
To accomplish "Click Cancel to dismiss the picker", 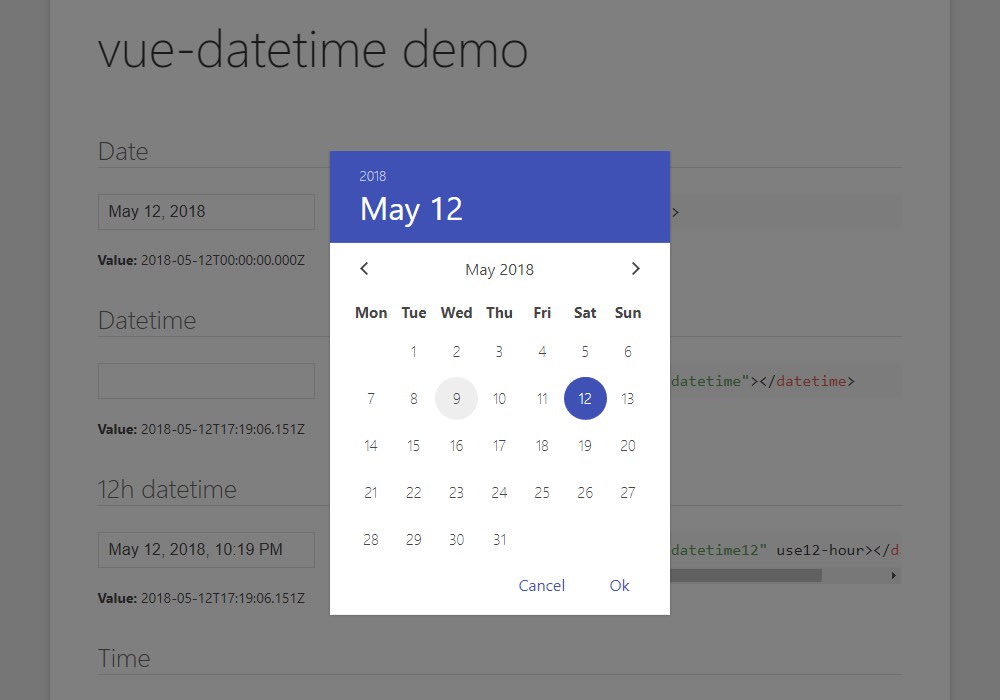I will [x=541, y=585].
